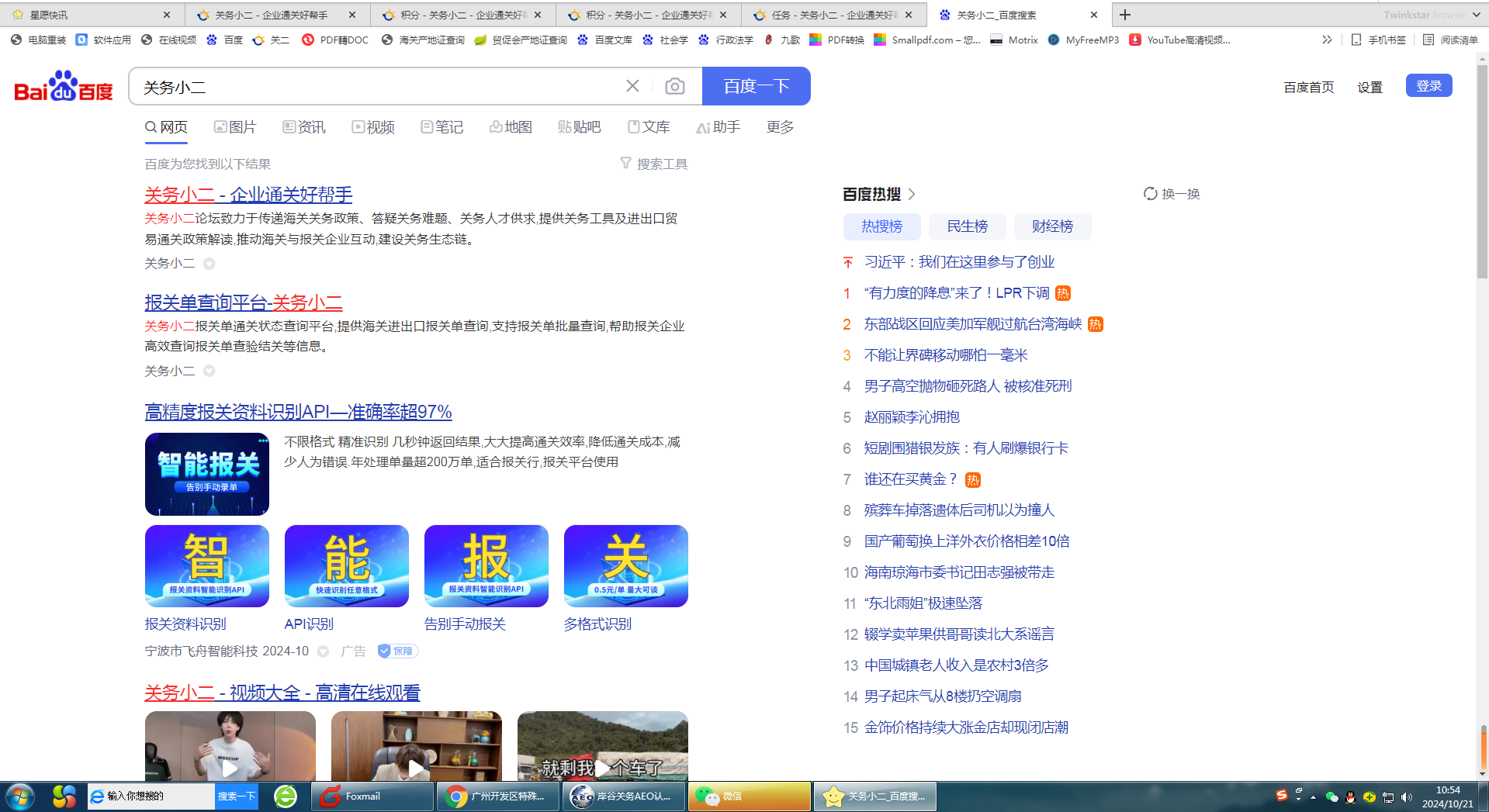Expand the 更多 search categories
This screenshot has width=1489, height=812.
click(x=780, y=126)
